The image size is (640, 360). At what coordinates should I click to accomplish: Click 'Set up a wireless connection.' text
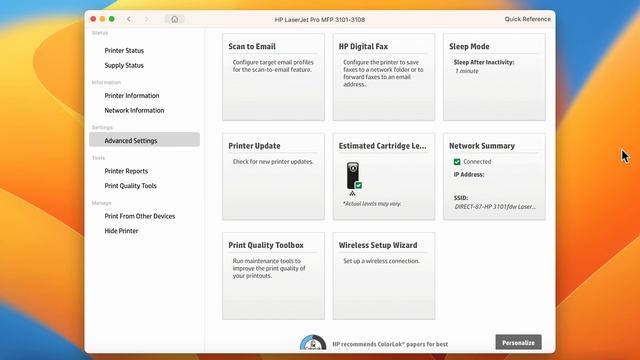381,261
